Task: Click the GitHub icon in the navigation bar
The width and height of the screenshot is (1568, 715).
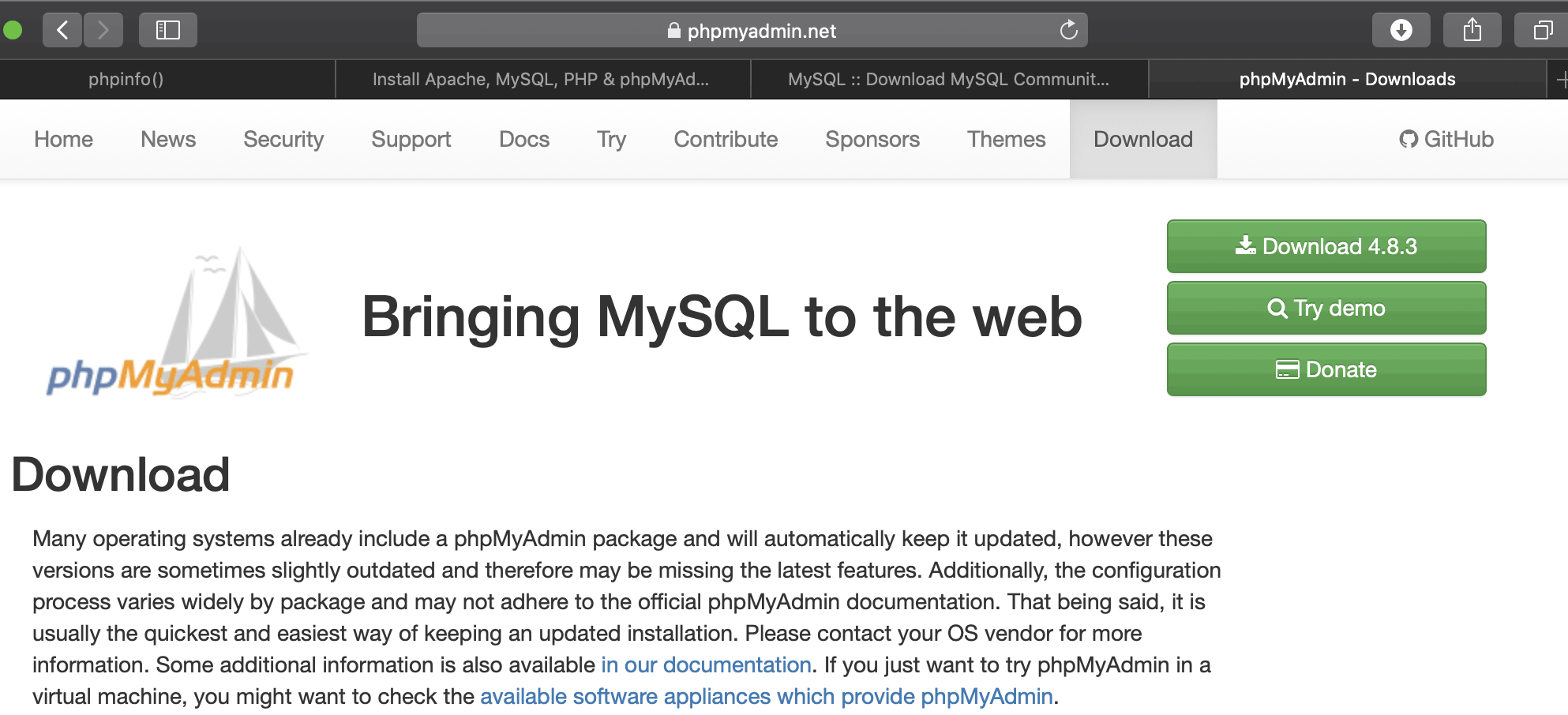Action: pyautogui.click(x=1409, y=139)
